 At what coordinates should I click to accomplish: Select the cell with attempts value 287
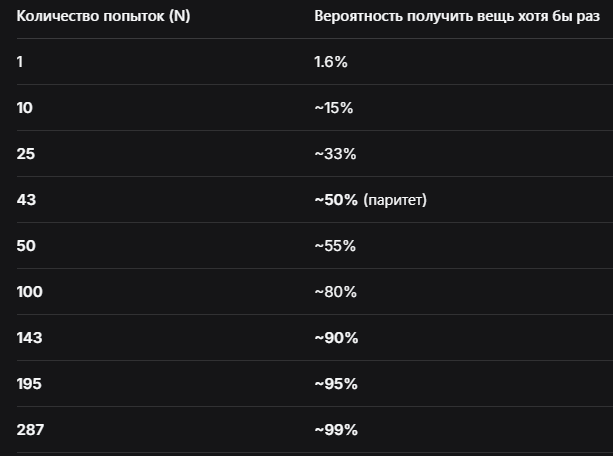pos(30,430)
